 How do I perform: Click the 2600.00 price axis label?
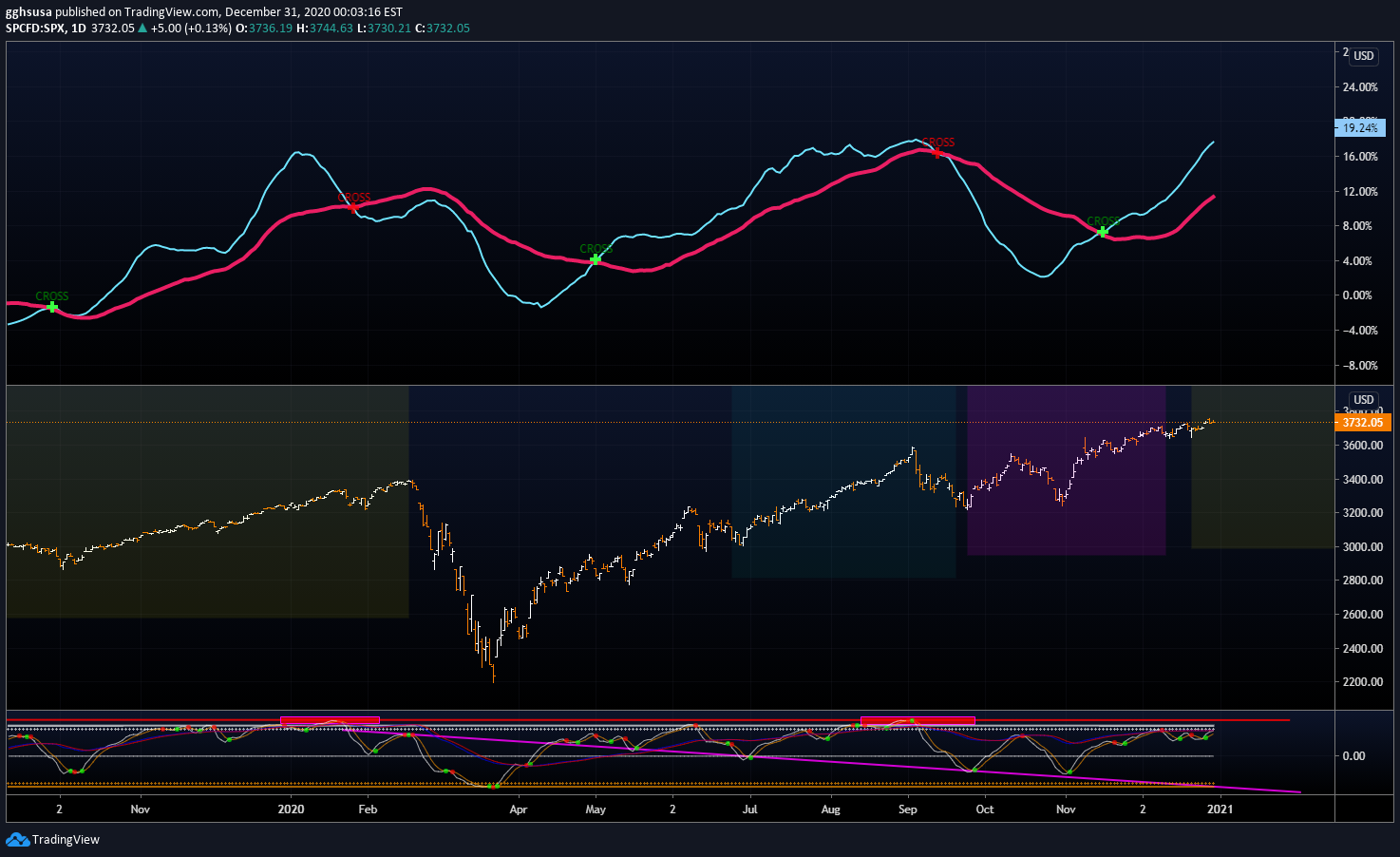click(x=1363, y=614)
